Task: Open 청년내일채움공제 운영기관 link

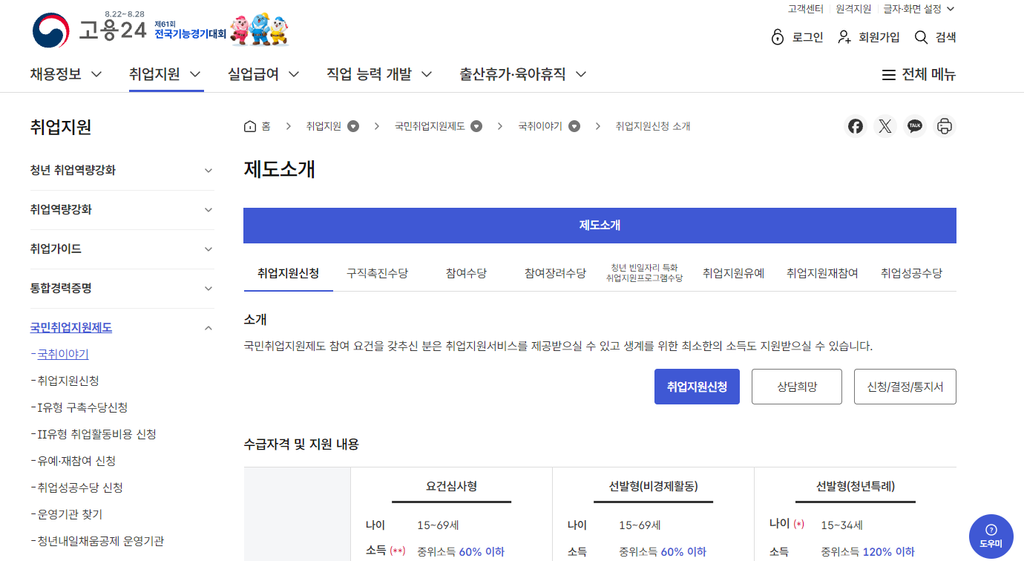Action: coord(101,541)
